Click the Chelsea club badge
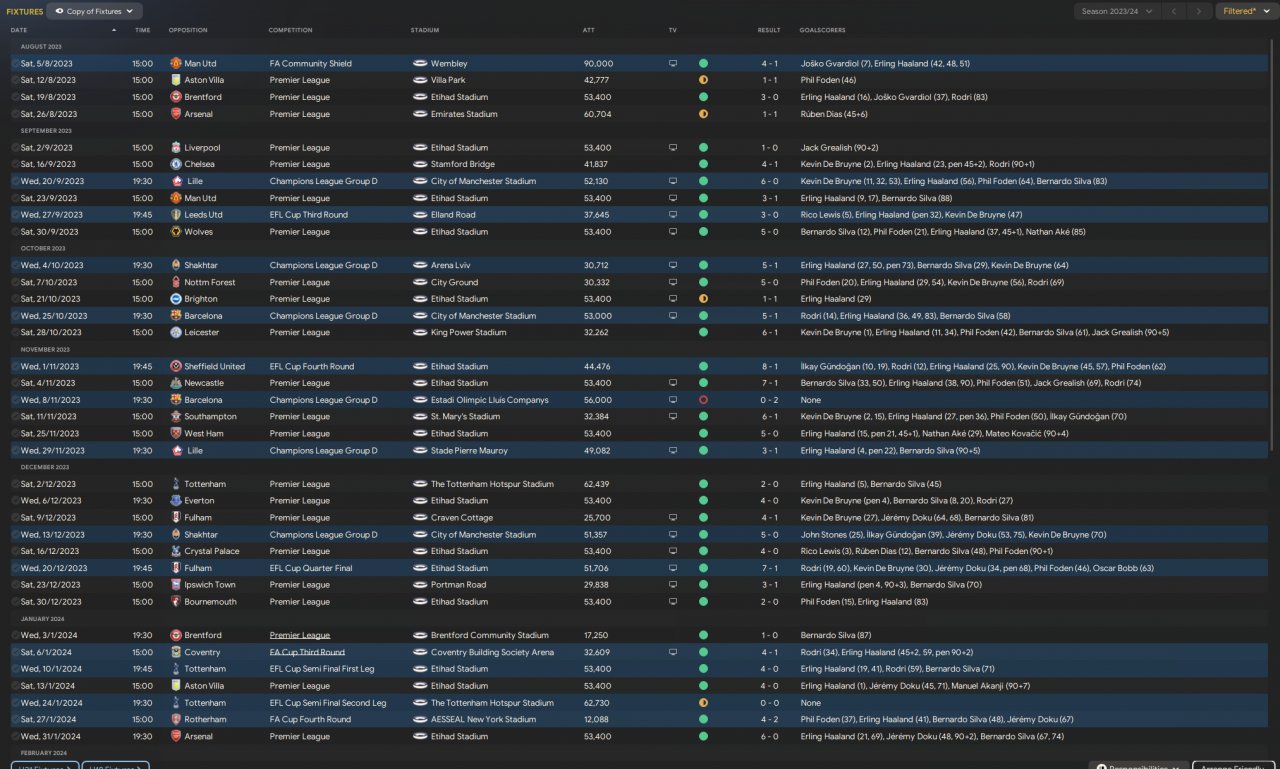Viewport: 1280px width, 769px height. click(176, 164)
